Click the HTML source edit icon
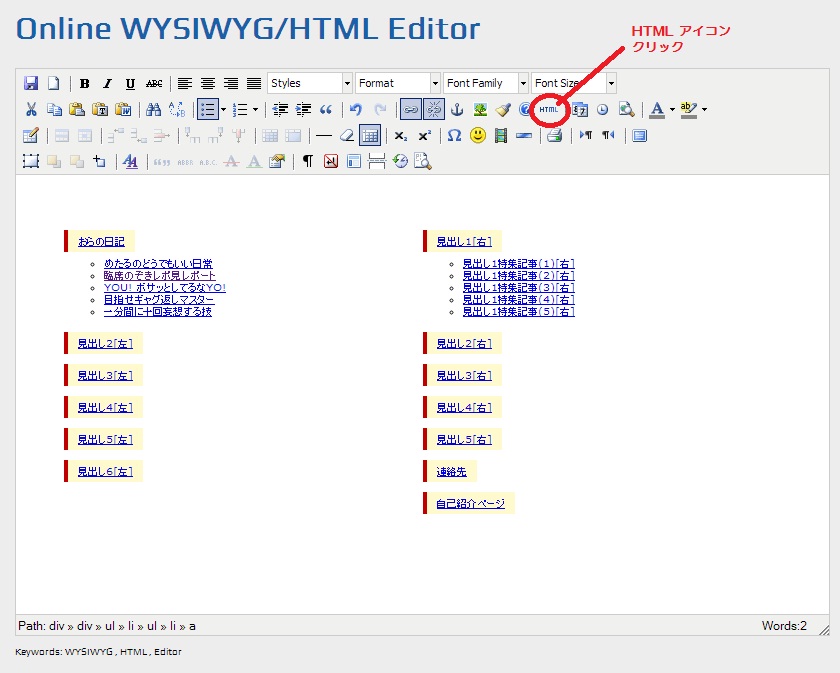Image resolution: width=840 pixels, height=673 pixels. [x=548, y=109]
